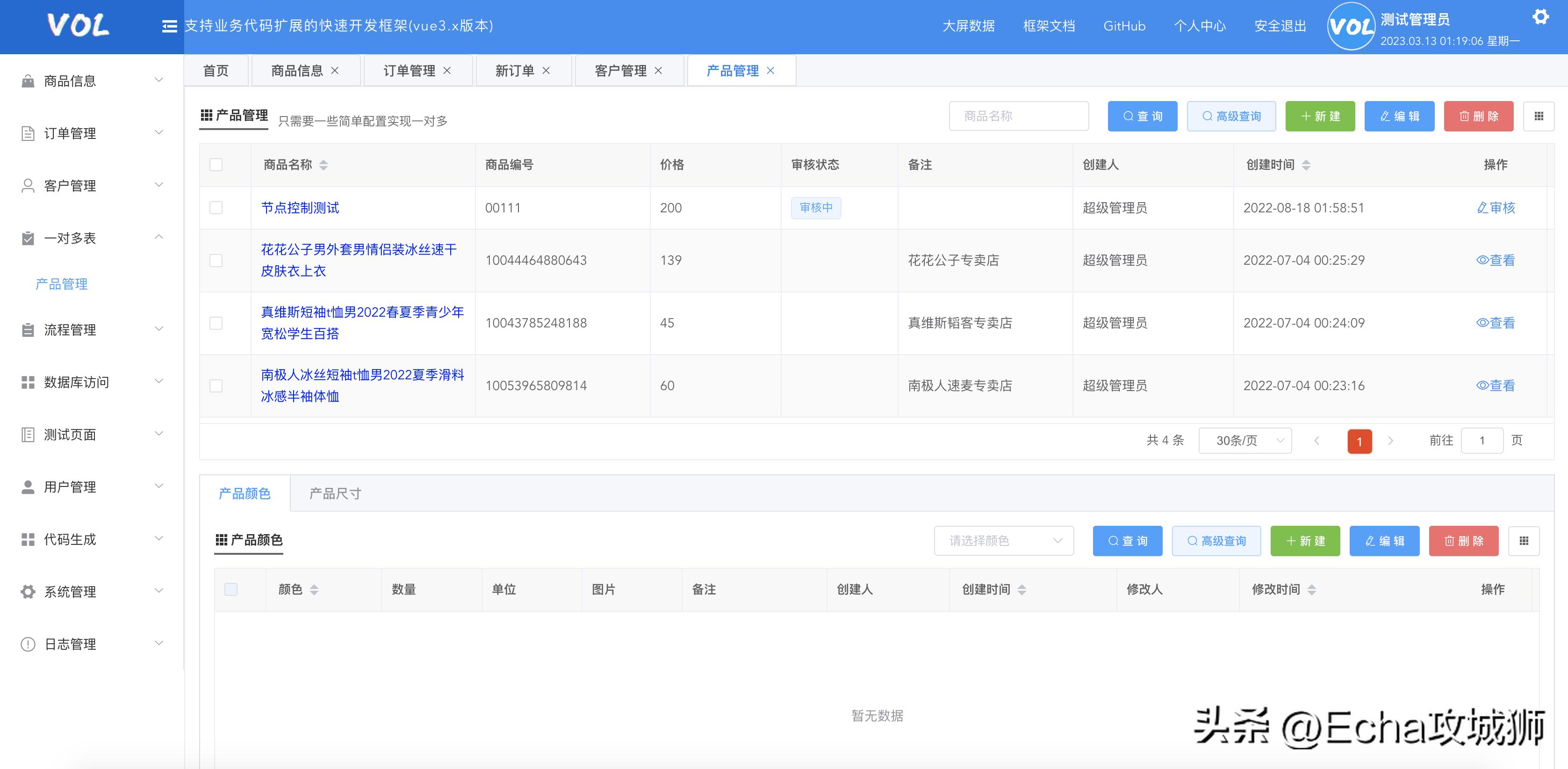1568x769 pixels.
Task: Tick the checkbox next to 南极人冰丝短袖 product
Action: tap(216, 385)
